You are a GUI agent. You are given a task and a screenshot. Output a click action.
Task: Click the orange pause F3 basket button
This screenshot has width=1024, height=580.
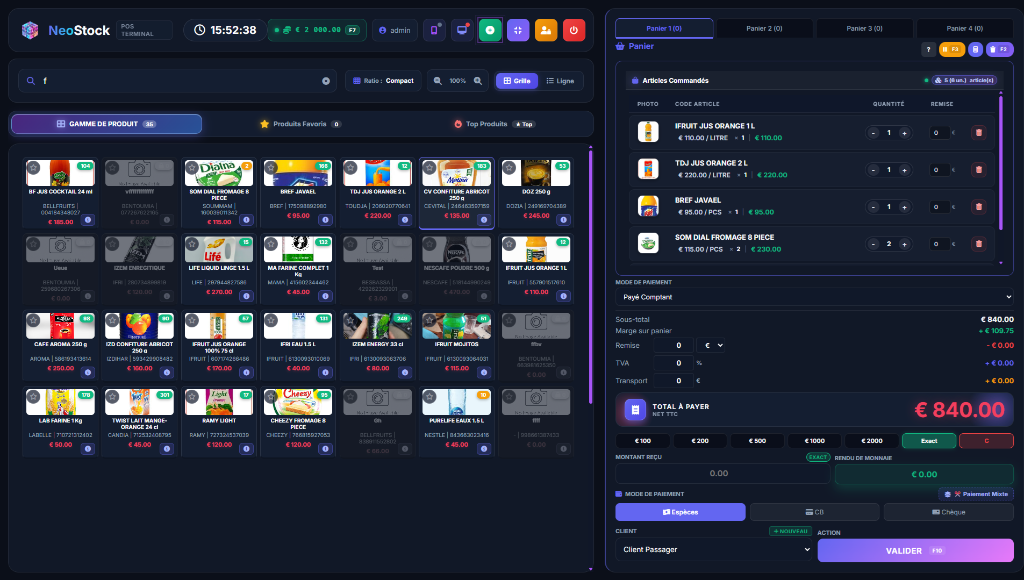[952, 49]
